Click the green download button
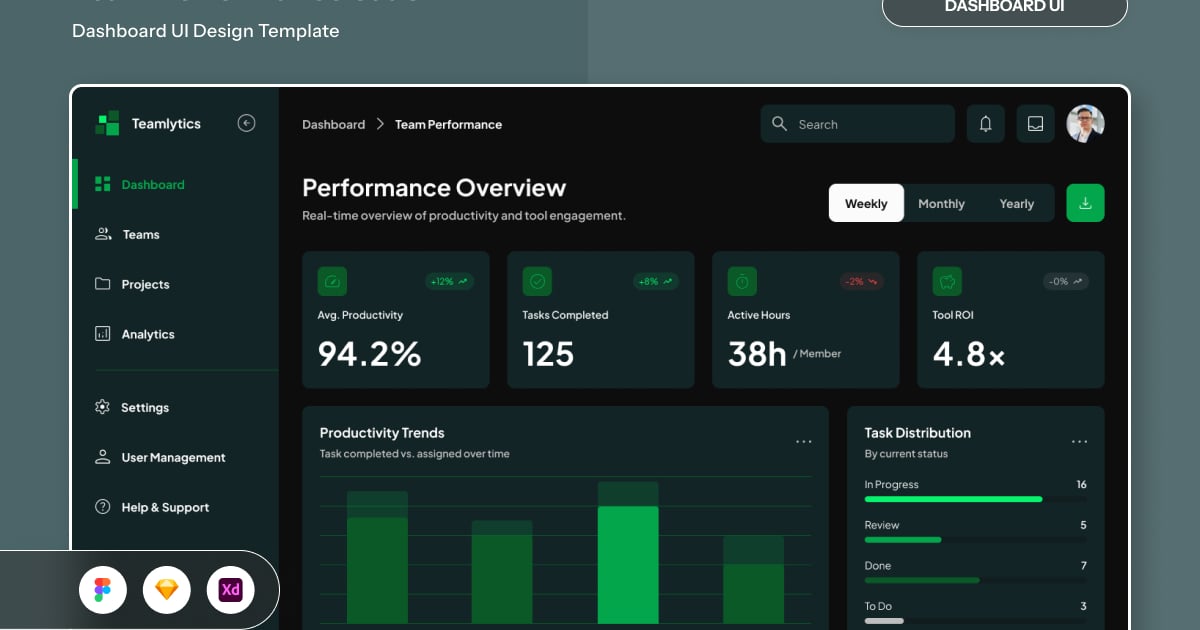The height and width of the screenshot is (630, 1200). pyautogui.click(x=1085, y=203)
